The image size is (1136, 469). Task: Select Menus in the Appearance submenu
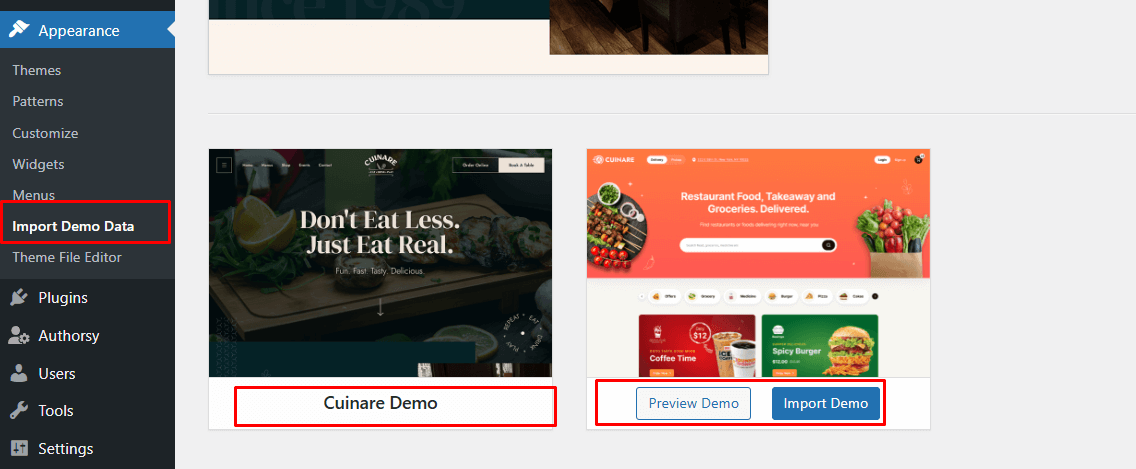point(34,195)
